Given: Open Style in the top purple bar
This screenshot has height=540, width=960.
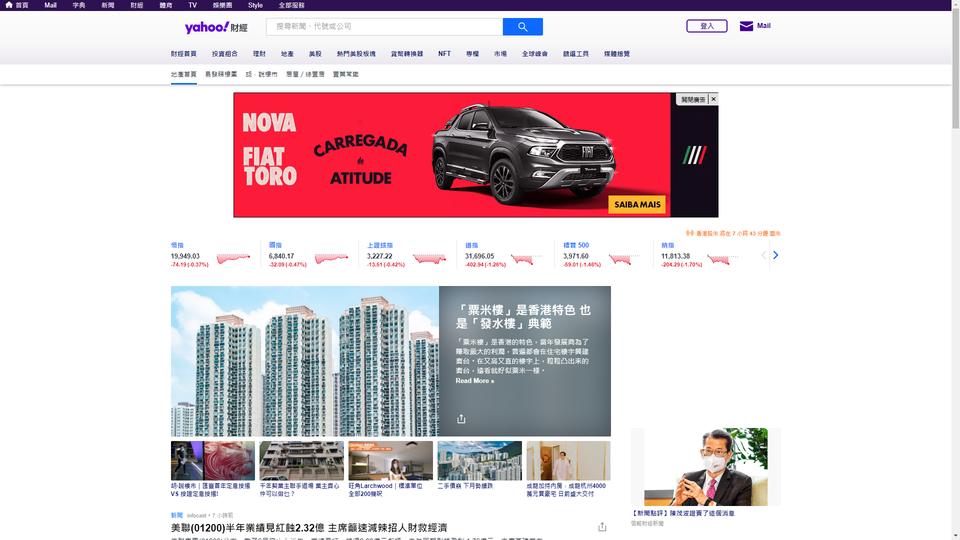Looking at the screenshot, I should [x=255, y=5].
